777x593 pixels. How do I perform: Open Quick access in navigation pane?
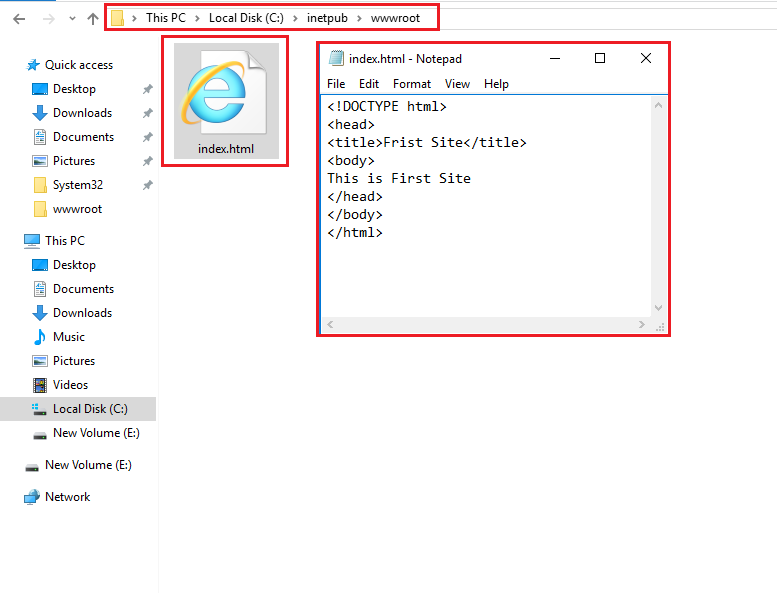pyautogui.click(x=79, y=65)
